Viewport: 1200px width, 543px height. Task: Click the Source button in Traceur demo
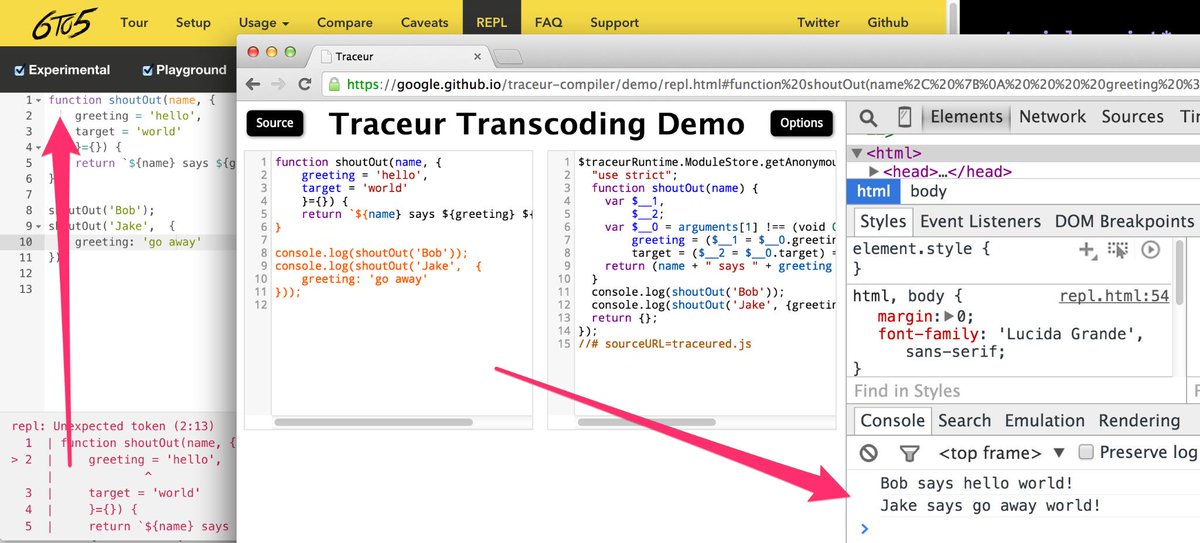pos(275,123)
